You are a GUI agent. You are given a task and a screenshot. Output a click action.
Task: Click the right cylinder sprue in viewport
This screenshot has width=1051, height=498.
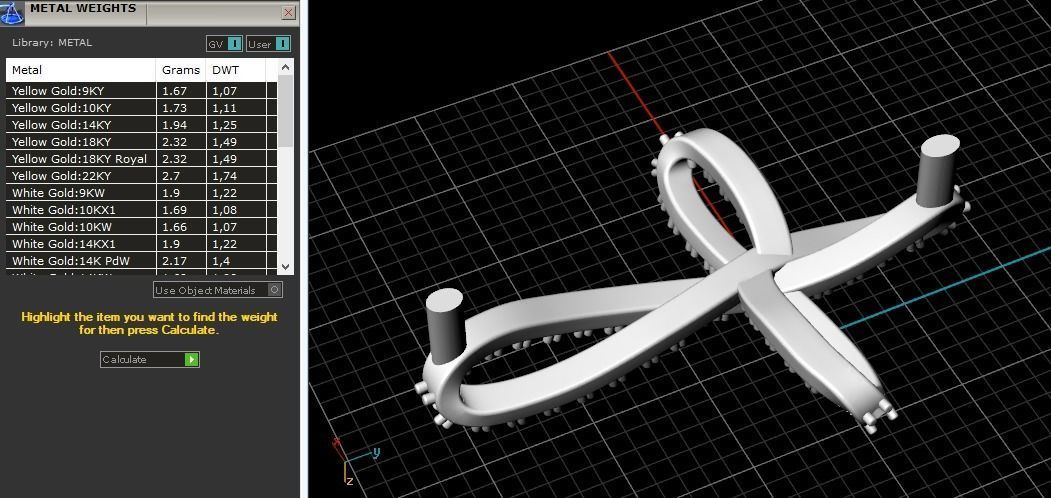tap(938, 170)
